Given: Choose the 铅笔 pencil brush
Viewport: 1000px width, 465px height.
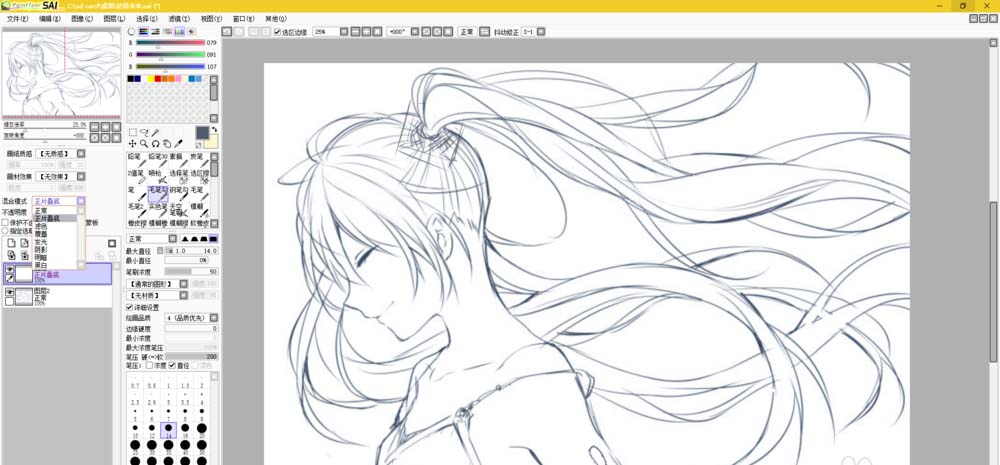Looking at the screenshot, I should tap(137, 159).
